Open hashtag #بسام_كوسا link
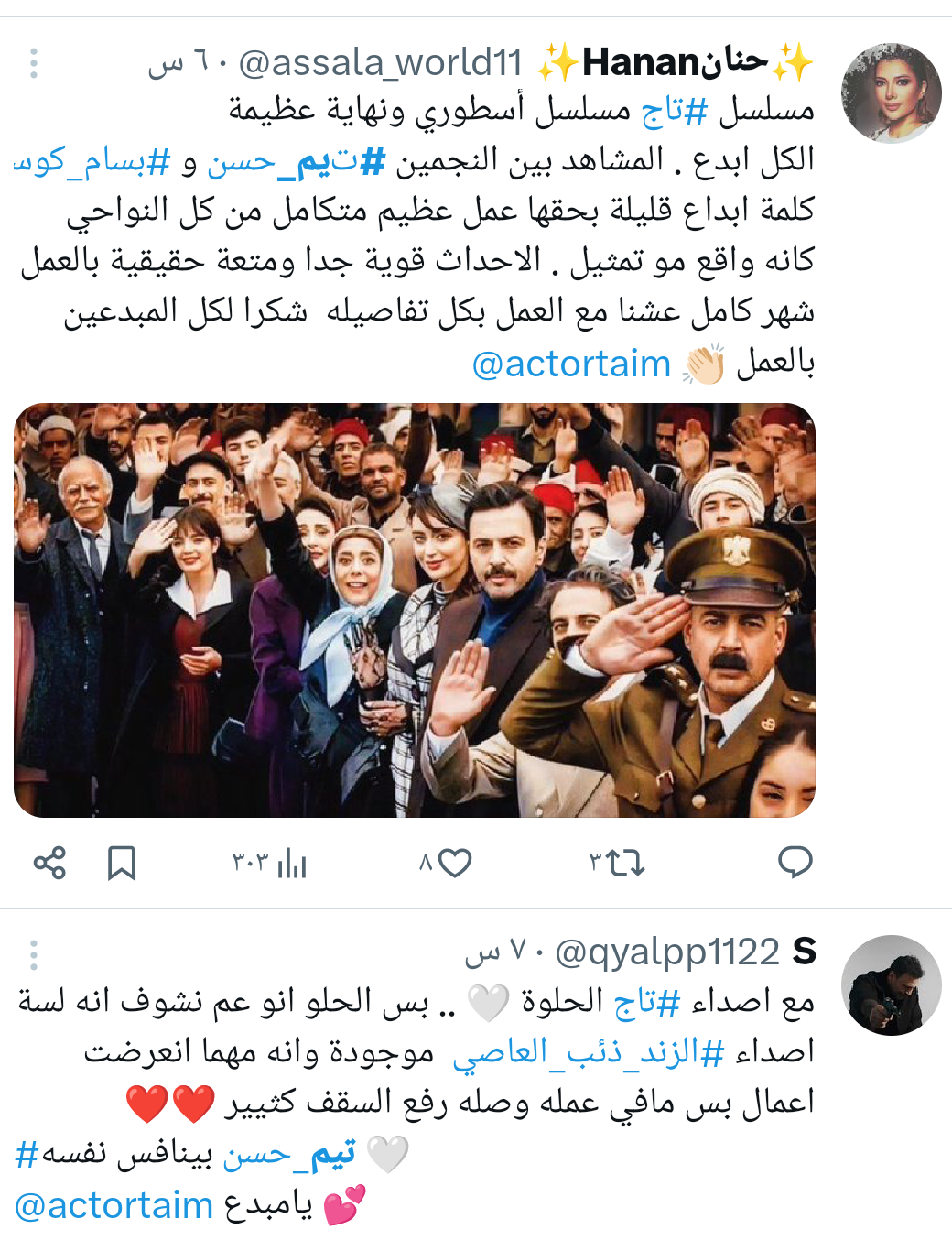 (x=92, y=161)
